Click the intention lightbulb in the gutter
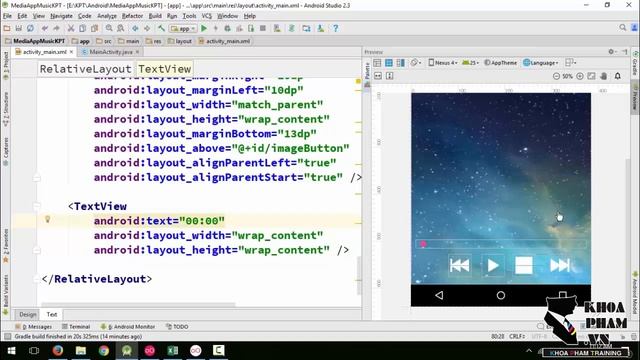640x360 pixels. coord(48,220)
